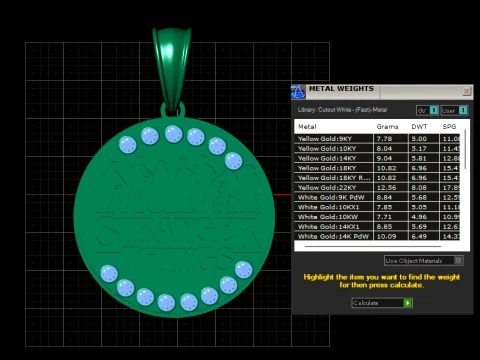Image resolution: width=480 pixels, height=360 pixels.
Task: Click DWT value 6.49
Action: (x=419, y=236)
